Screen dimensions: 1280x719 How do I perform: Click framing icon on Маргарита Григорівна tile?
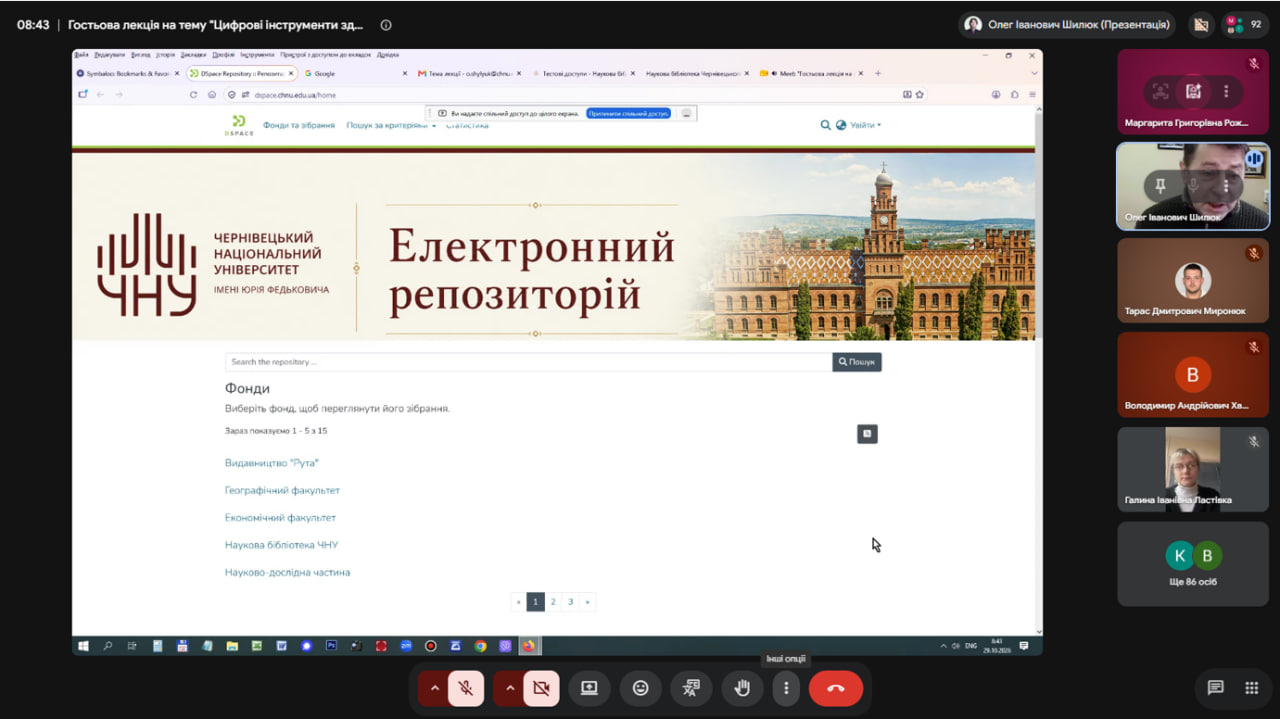1160,92
